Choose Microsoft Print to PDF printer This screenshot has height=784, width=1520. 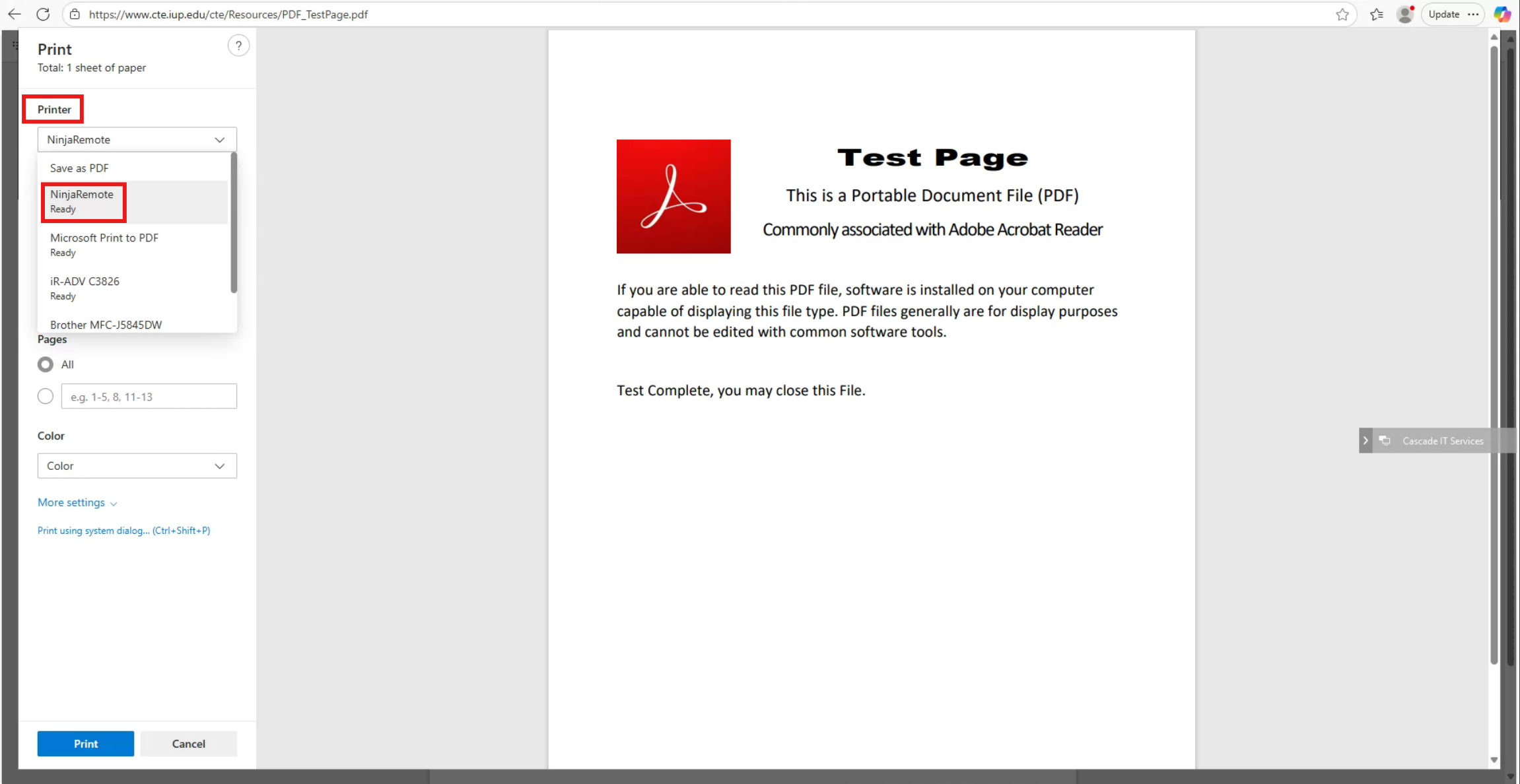click(104, 244)
